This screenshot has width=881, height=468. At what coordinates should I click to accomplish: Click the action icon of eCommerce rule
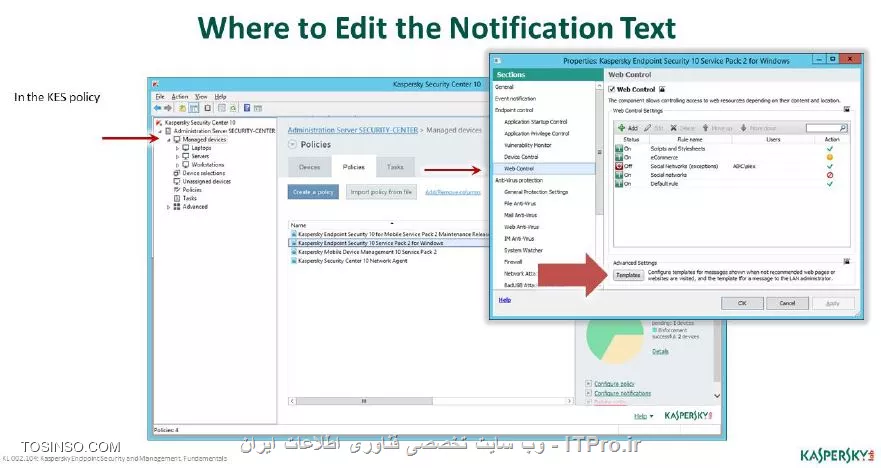point(829,157)
